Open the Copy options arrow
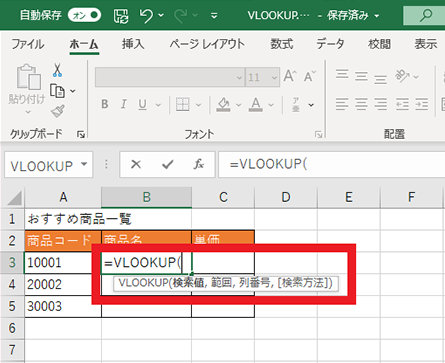The height and width of the screenshot is (363, 445). 73,91
